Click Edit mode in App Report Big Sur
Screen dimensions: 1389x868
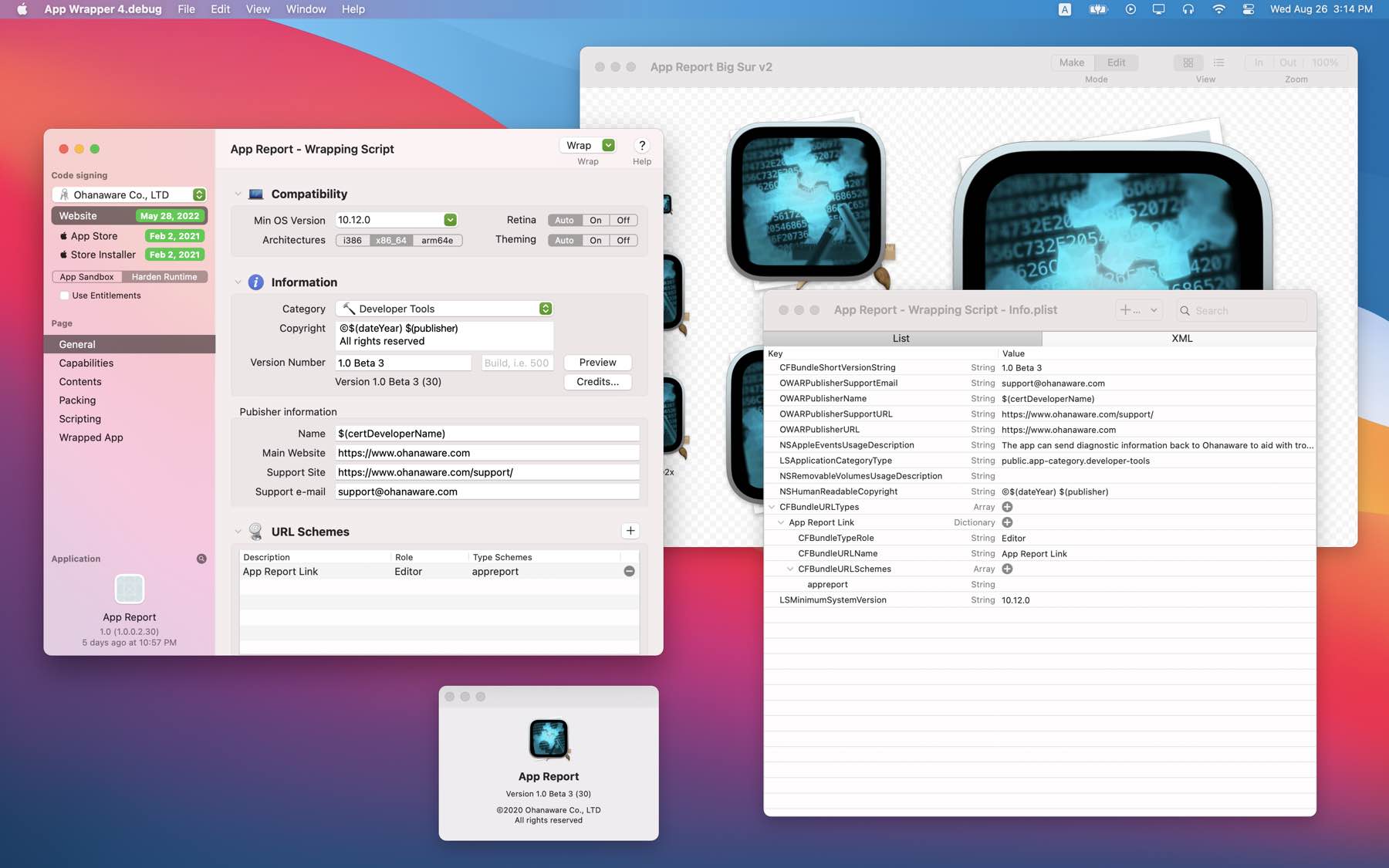1116,62
